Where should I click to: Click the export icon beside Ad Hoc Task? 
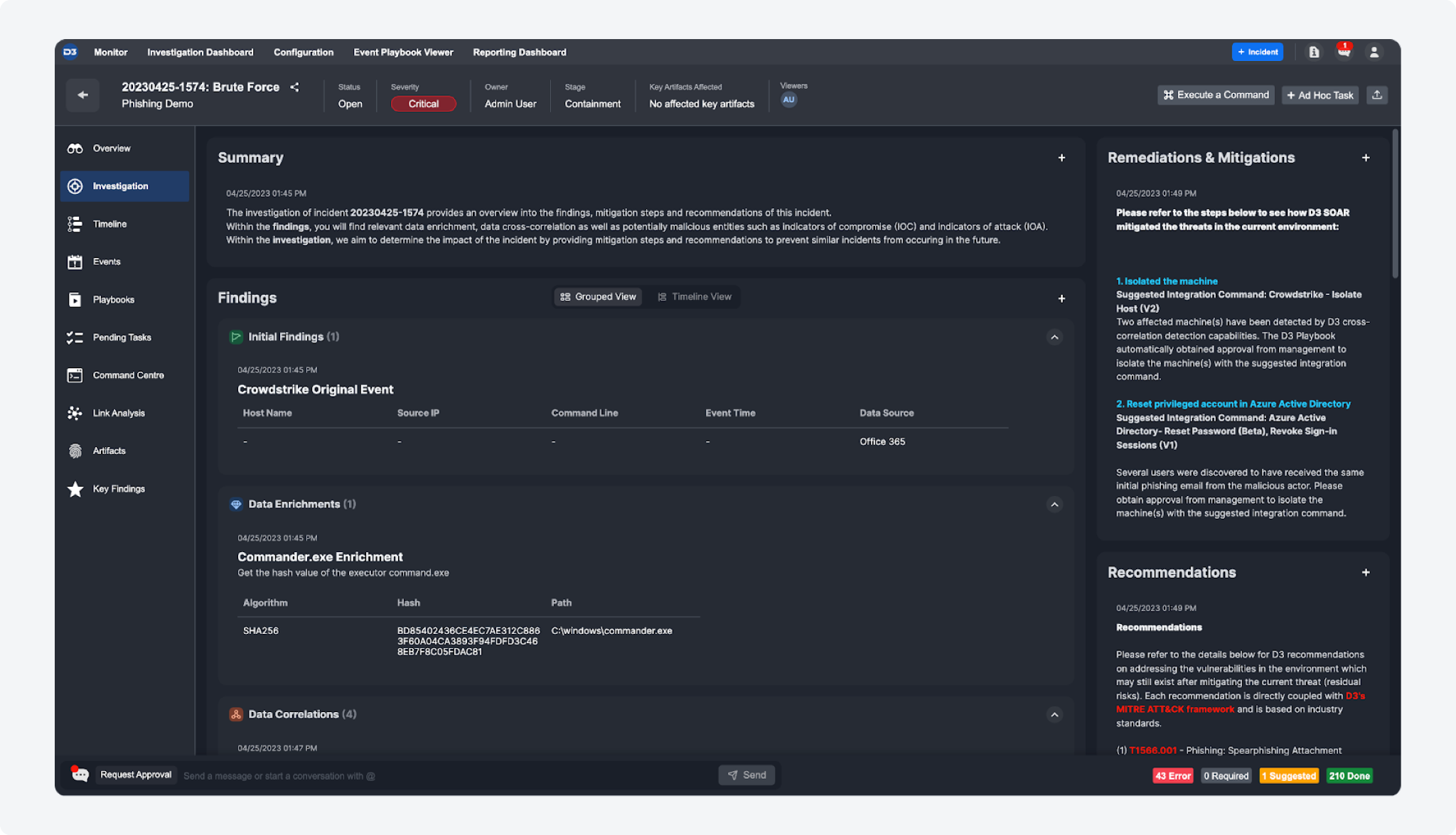1376,95
